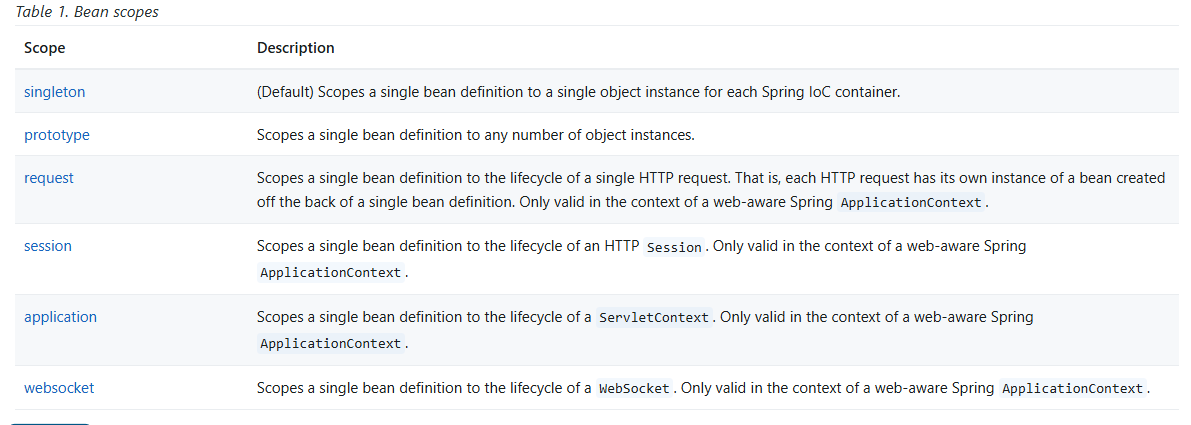Click the request row description first line
Screen dimensions: 1191x425
(710, 178)
